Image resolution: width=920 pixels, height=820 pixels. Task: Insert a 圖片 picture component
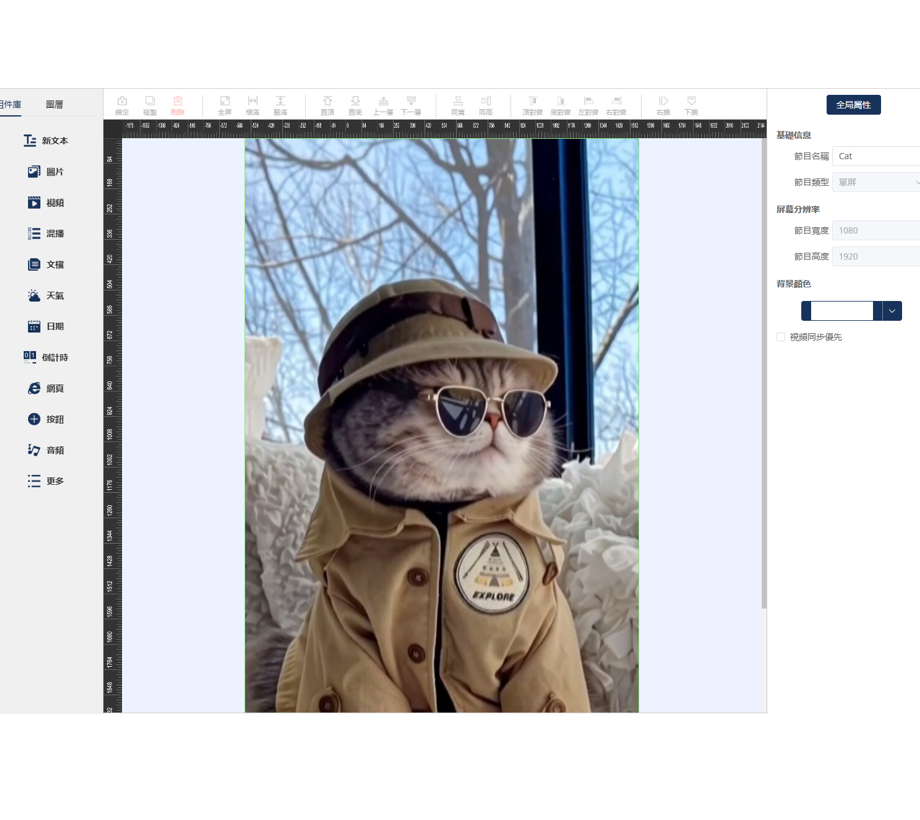click(46, 172)
